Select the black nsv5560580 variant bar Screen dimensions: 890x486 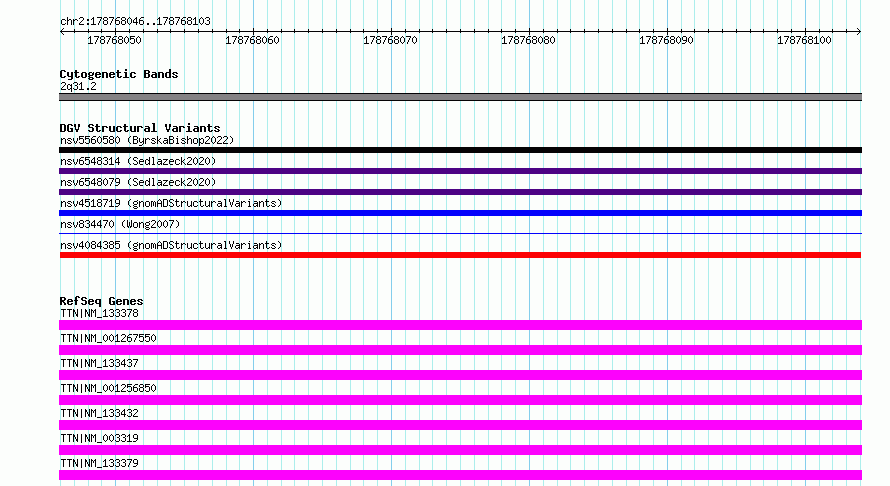[460, 150]
